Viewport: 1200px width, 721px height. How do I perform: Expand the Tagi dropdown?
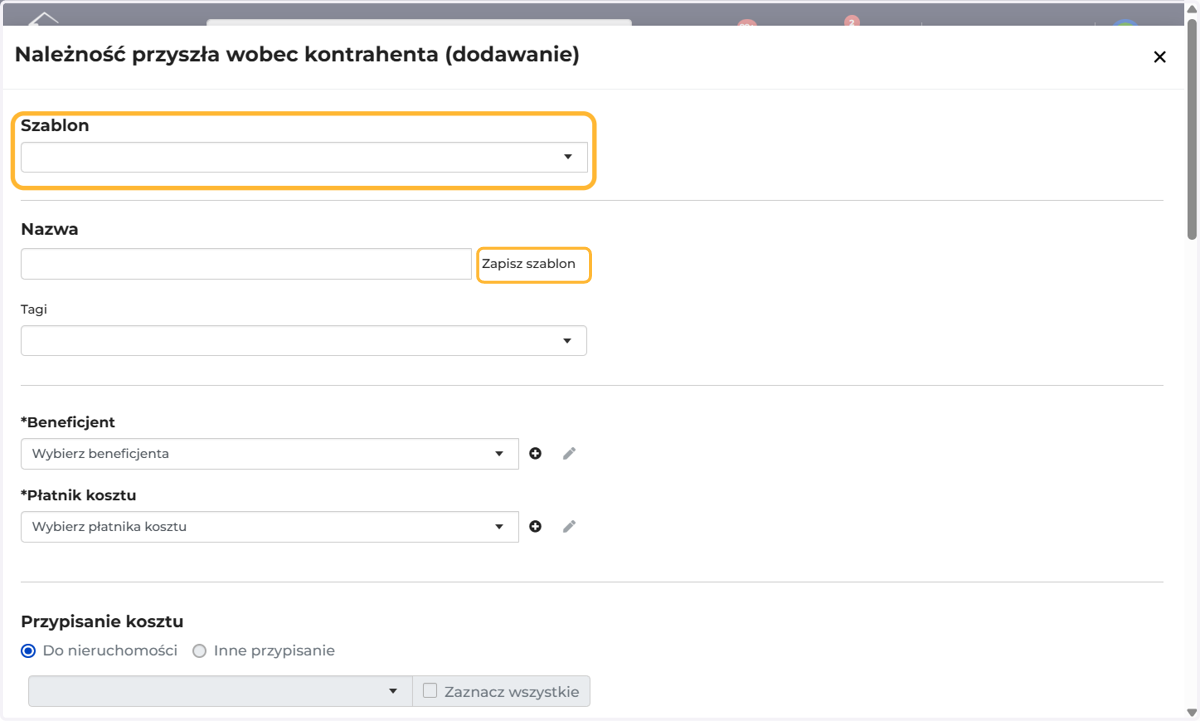[x=304, y=340]
